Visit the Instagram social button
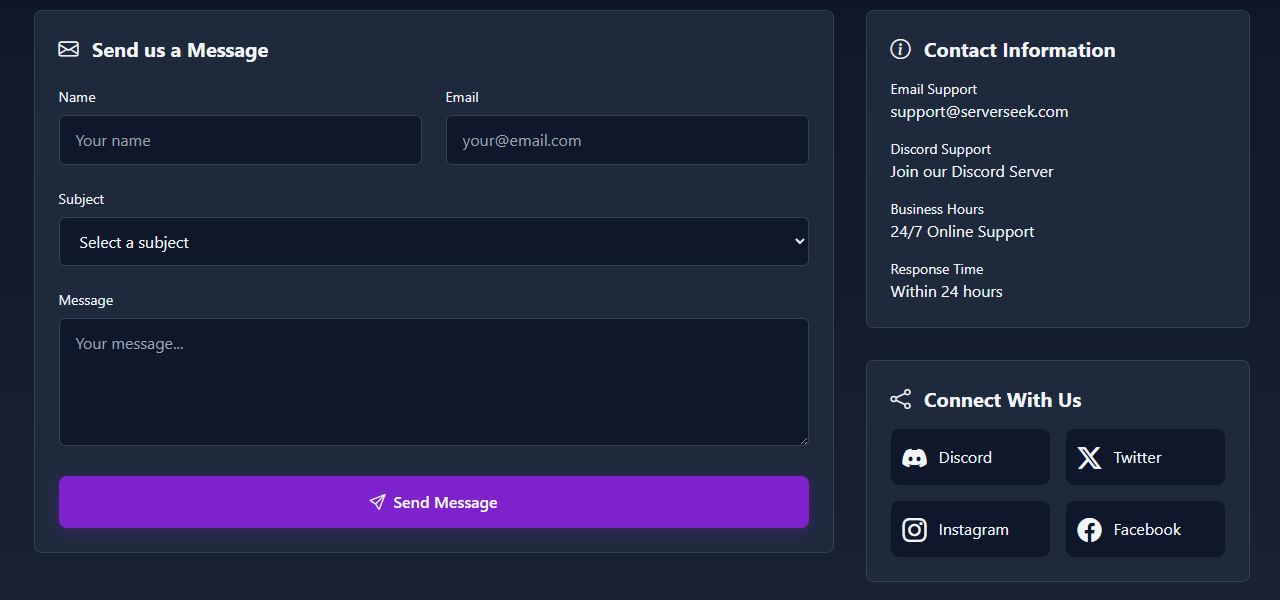 click(970, 530)
